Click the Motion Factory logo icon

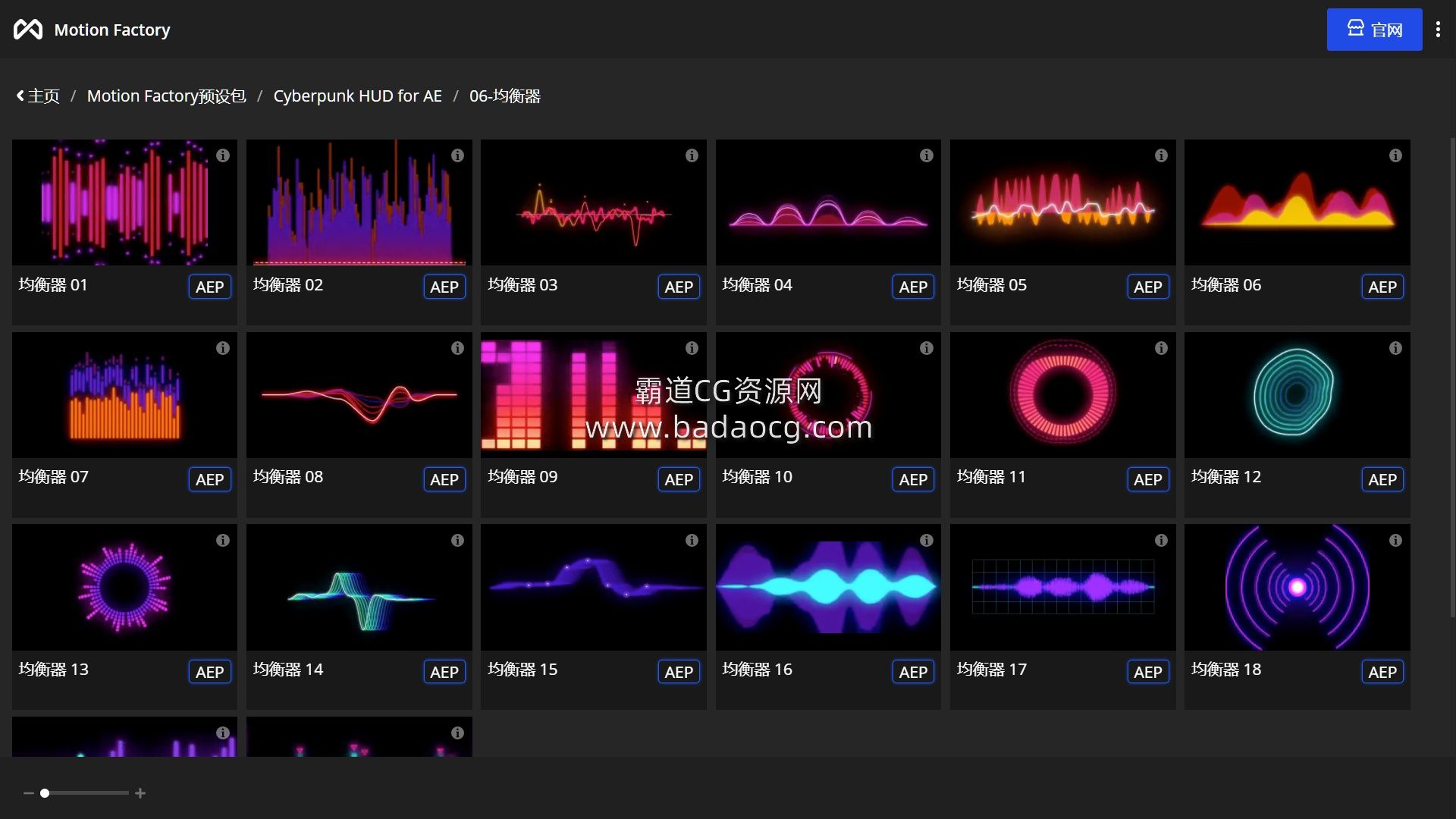click(x=28, y=30)
